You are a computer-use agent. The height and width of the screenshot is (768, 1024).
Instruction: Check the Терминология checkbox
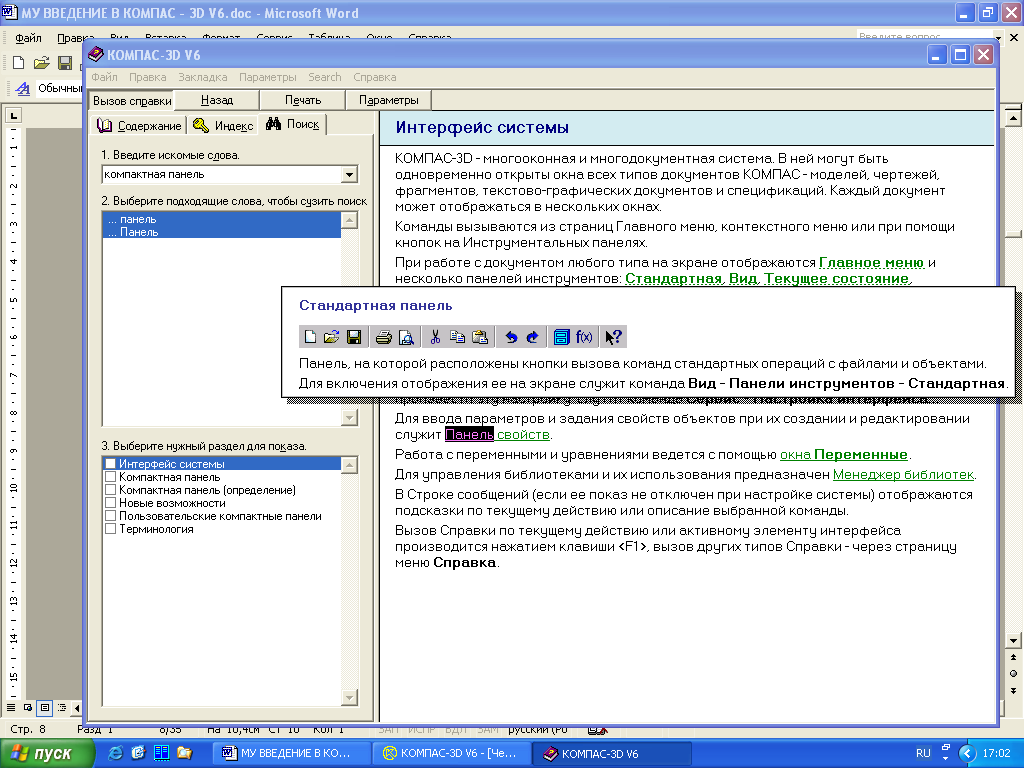(x=110, y=529)
